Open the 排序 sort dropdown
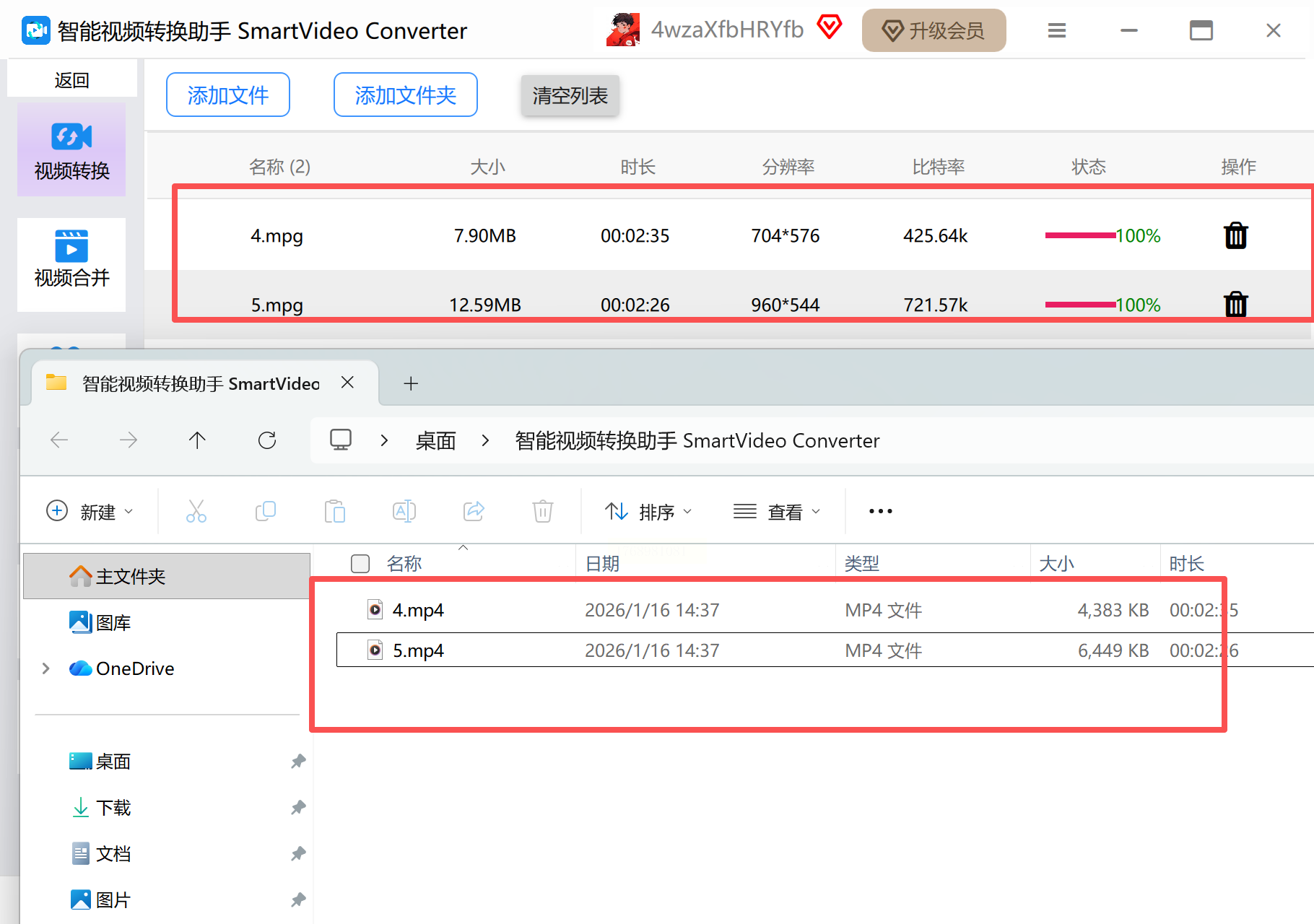The width and height of the screenshot is (1314, 924). pos(648,511)
